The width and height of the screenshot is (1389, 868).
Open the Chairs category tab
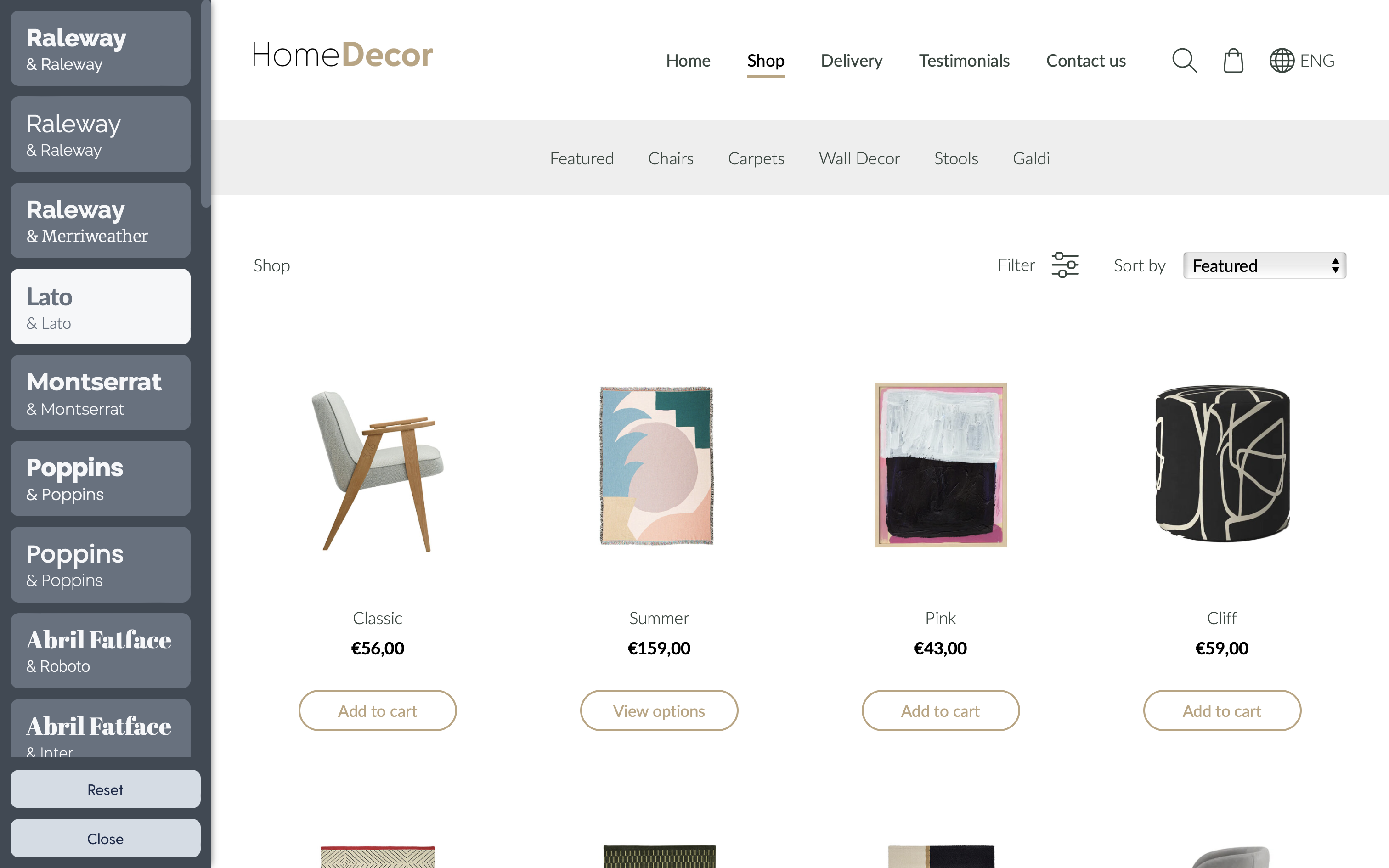pyautogui.click(x=671, y=158)
